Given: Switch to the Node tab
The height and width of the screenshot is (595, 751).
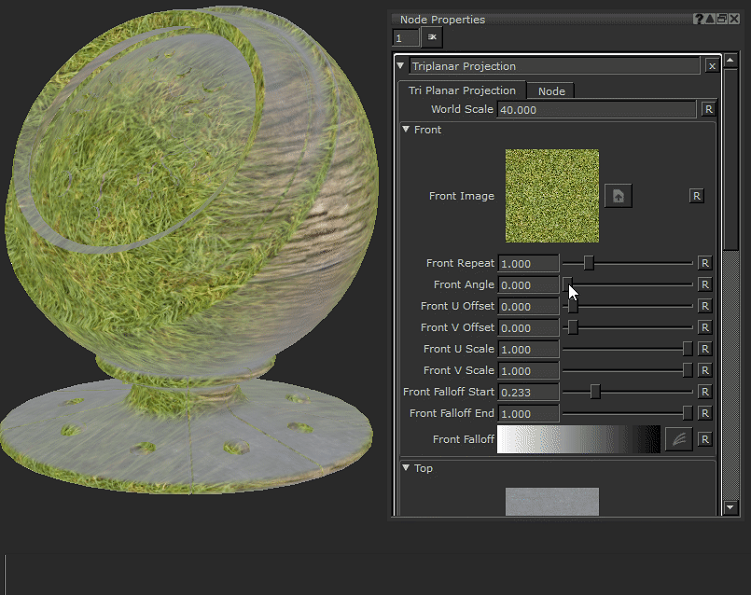Looking at the screenshot, I should tap(551, 91).
